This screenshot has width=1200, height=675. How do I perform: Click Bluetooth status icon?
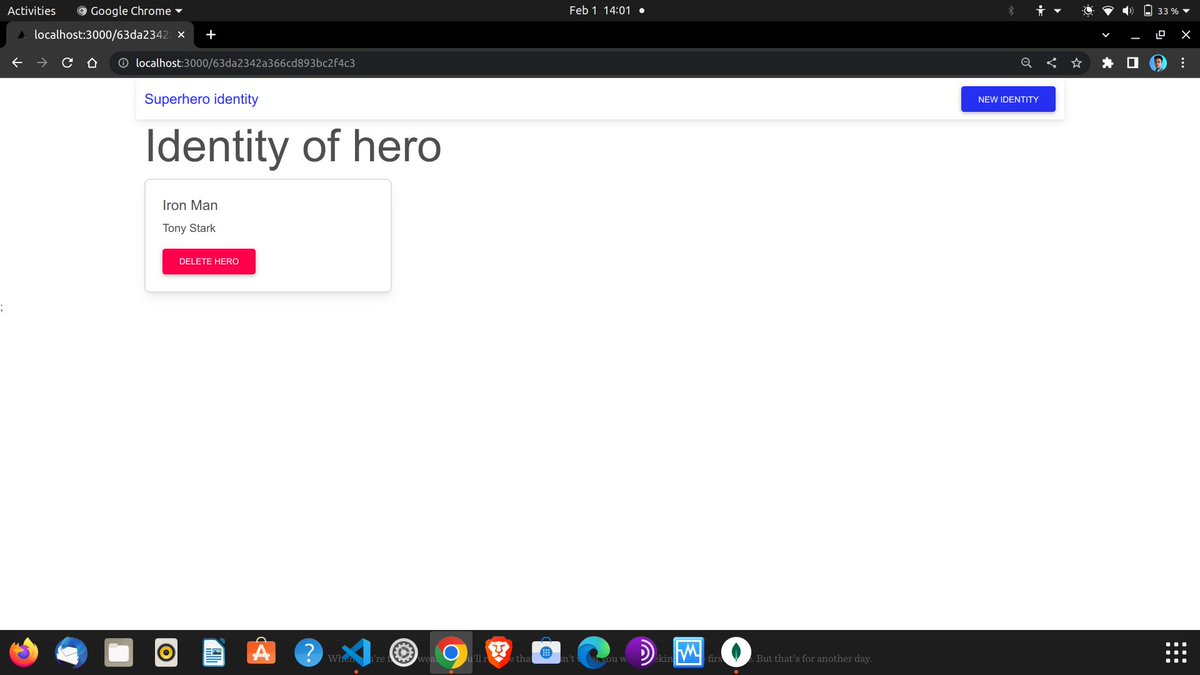point(1010,10)
